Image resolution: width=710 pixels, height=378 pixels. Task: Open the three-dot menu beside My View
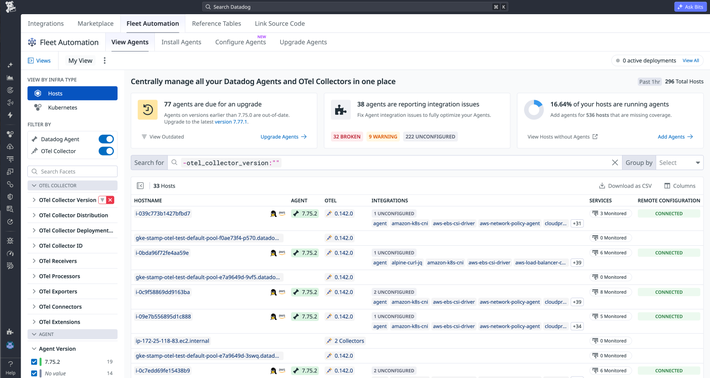coord(105,61)
